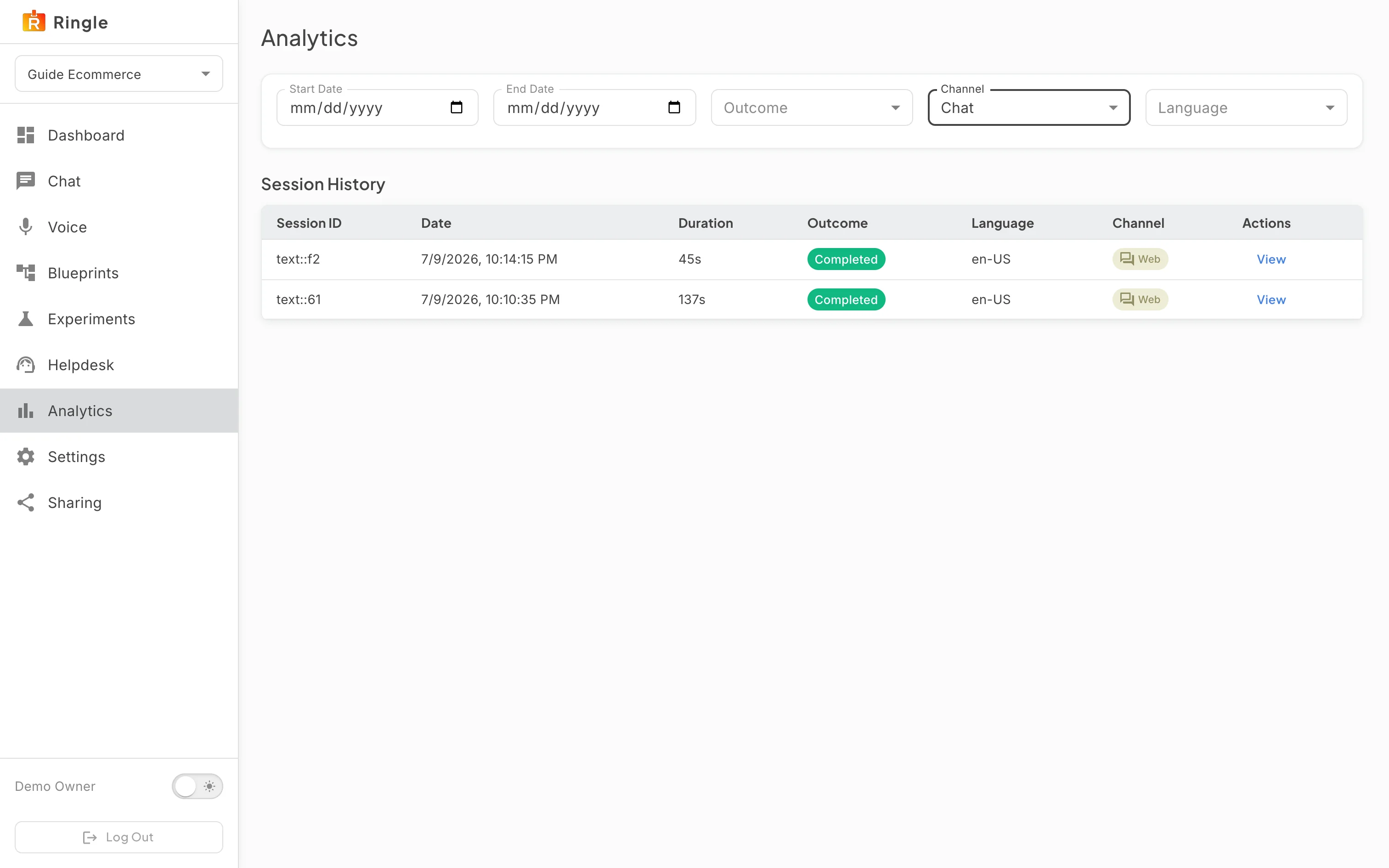Image resolution: width=1389 pixels, height=868 pixels.
Task: Click the Date column header
Action: click(x=435, y=223)
